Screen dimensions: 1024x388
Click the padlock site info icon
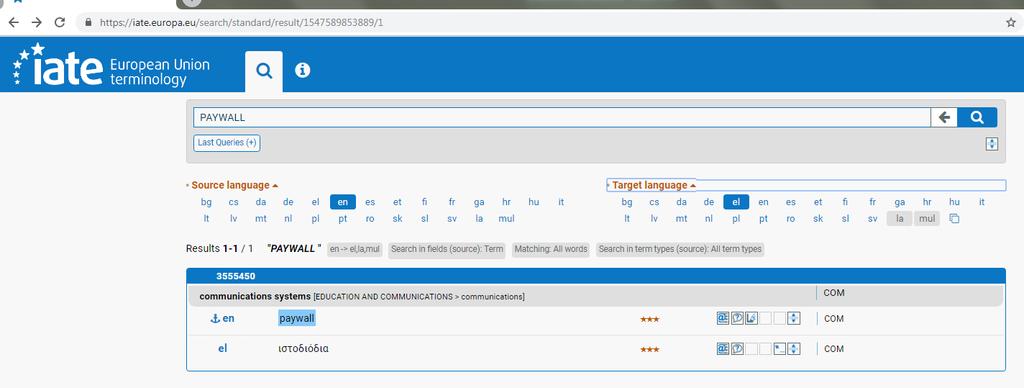coord(89,22)
